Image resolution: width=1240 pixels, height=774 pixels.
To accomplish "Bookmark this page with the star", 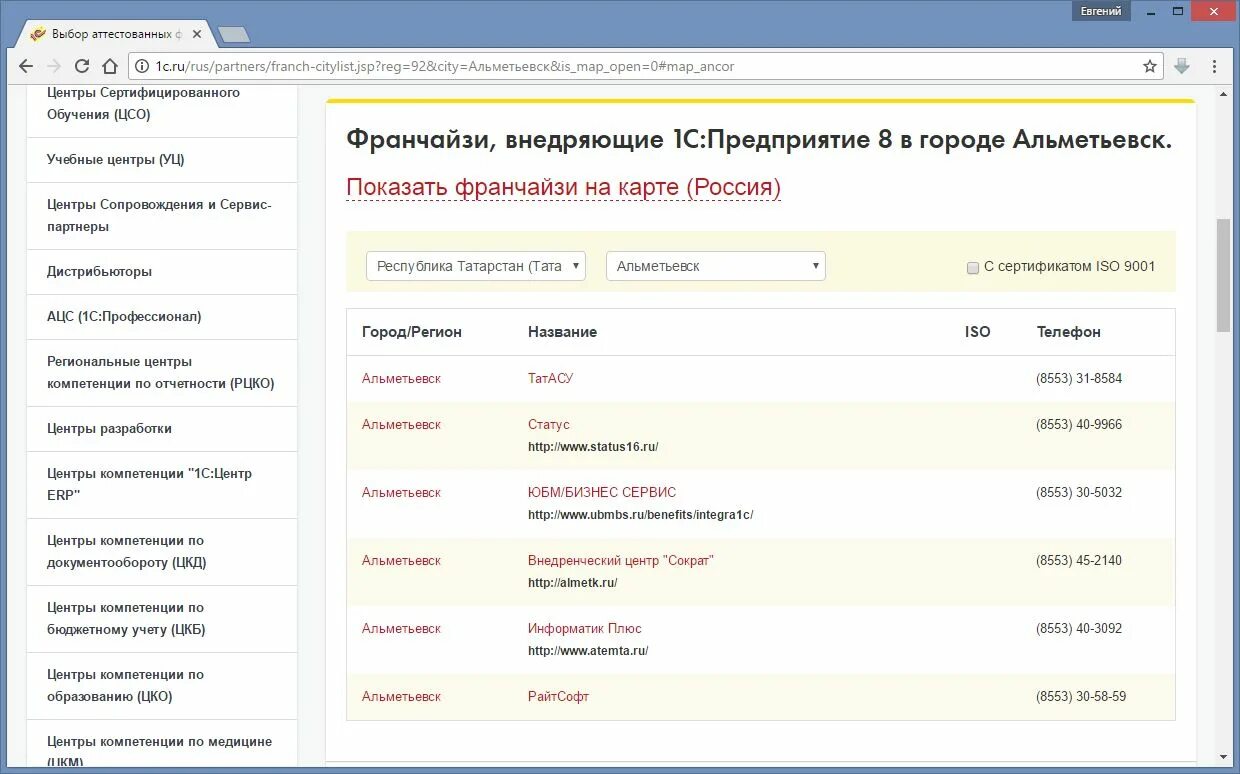I will pos(1150,67).
